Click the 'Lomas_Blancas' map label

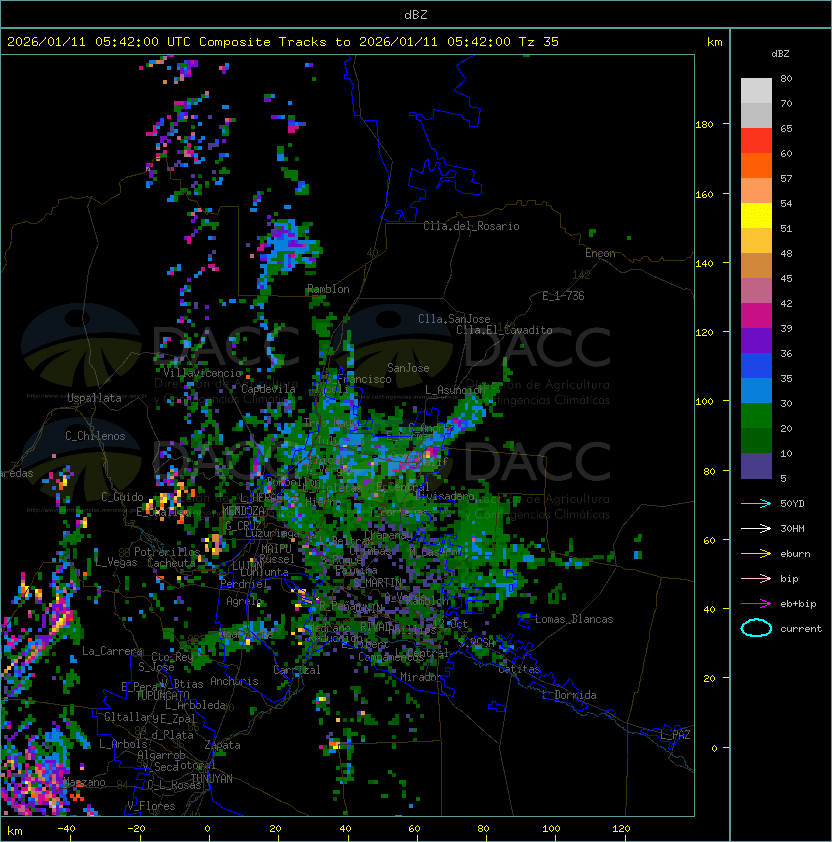pyautogui.click(x=574, y=619)
